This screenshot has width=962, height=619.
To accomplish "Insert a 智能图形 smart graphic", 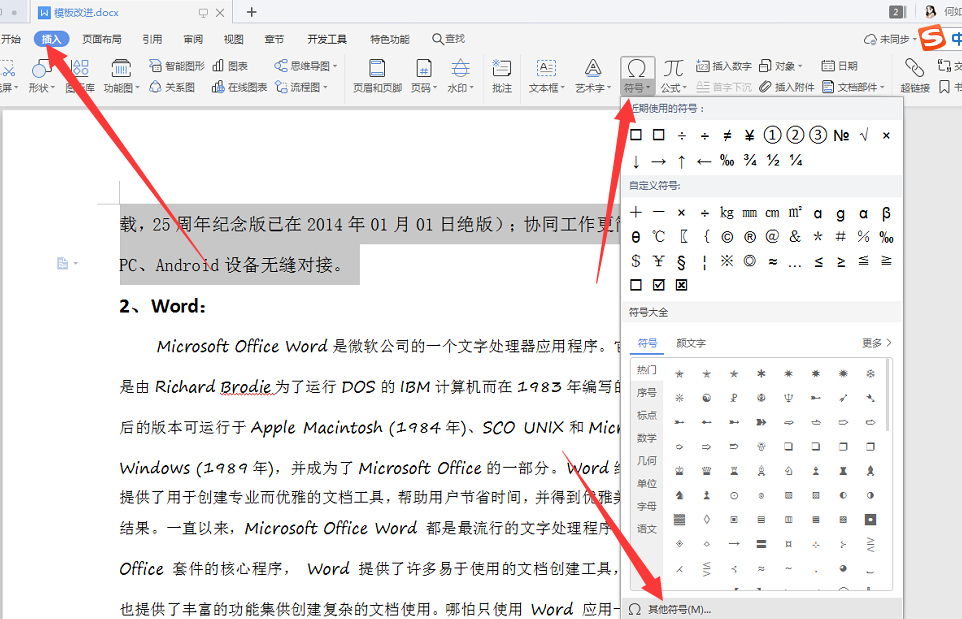I will [177, 66].
